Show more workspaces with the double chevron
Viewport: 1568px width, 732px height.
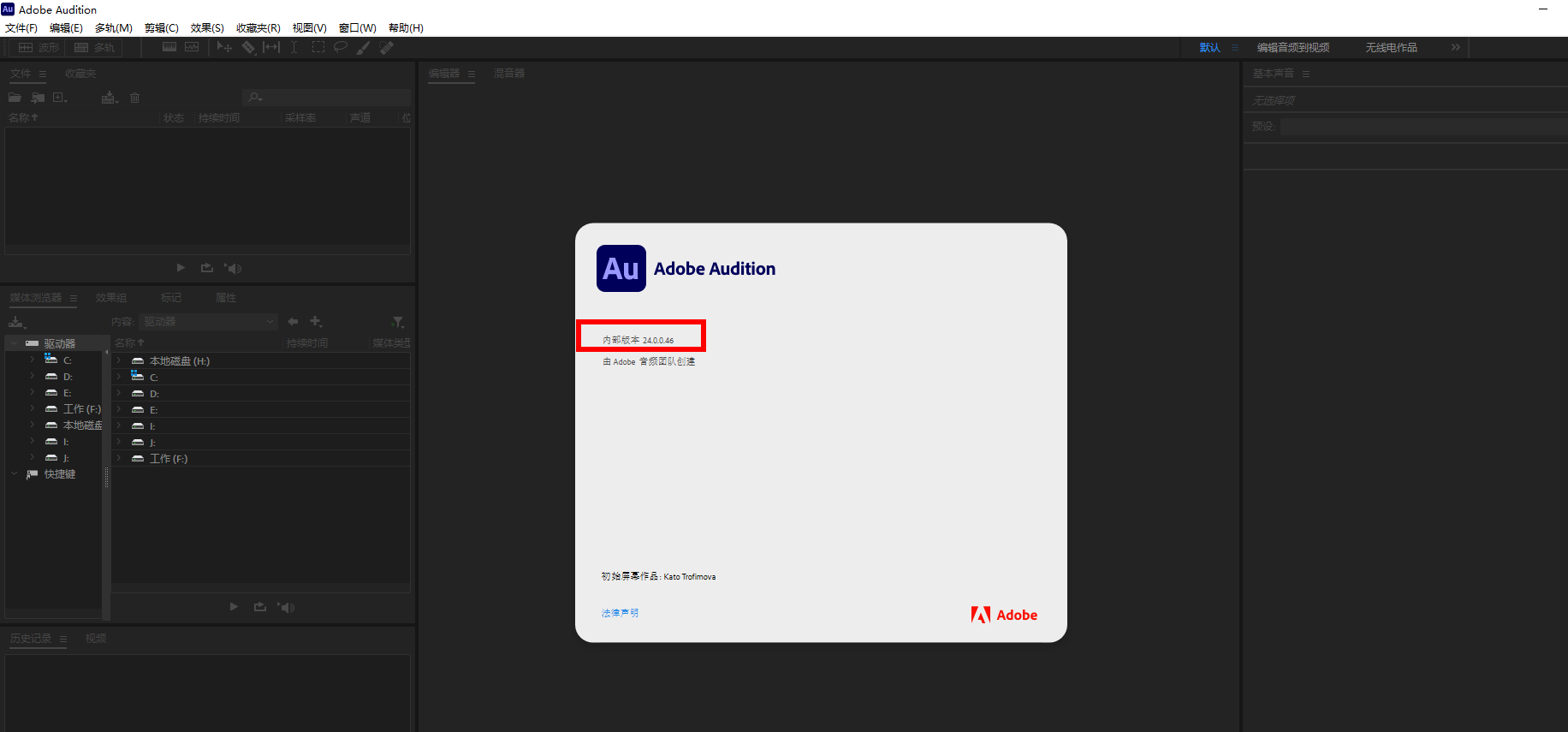click(1456, 47)
